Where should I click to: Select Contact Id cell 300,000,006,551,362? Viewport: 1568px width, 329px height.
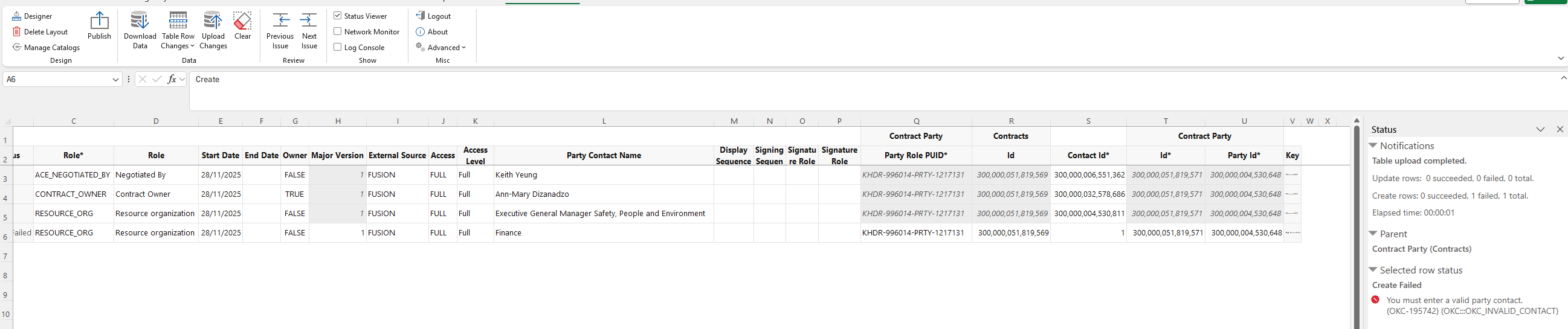[1088, 174]
